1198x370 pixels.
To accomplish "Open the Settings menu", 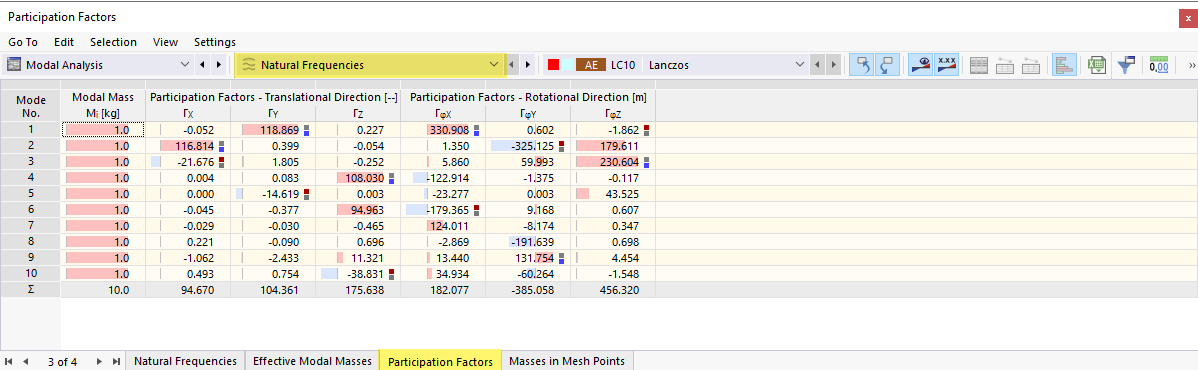I will 215,42.
